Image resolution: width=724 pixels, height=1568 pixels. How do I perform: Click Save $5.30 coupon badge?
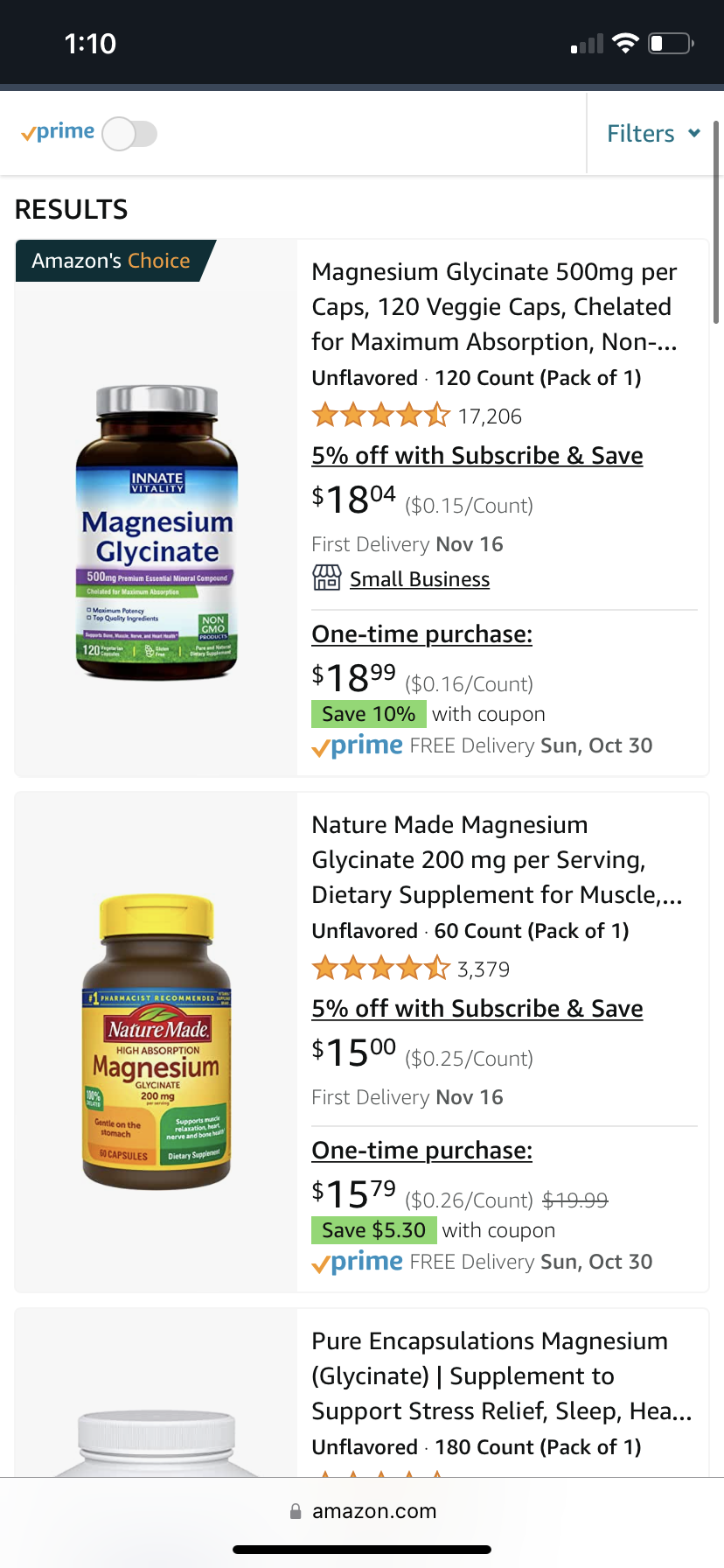click(374, 1230)
